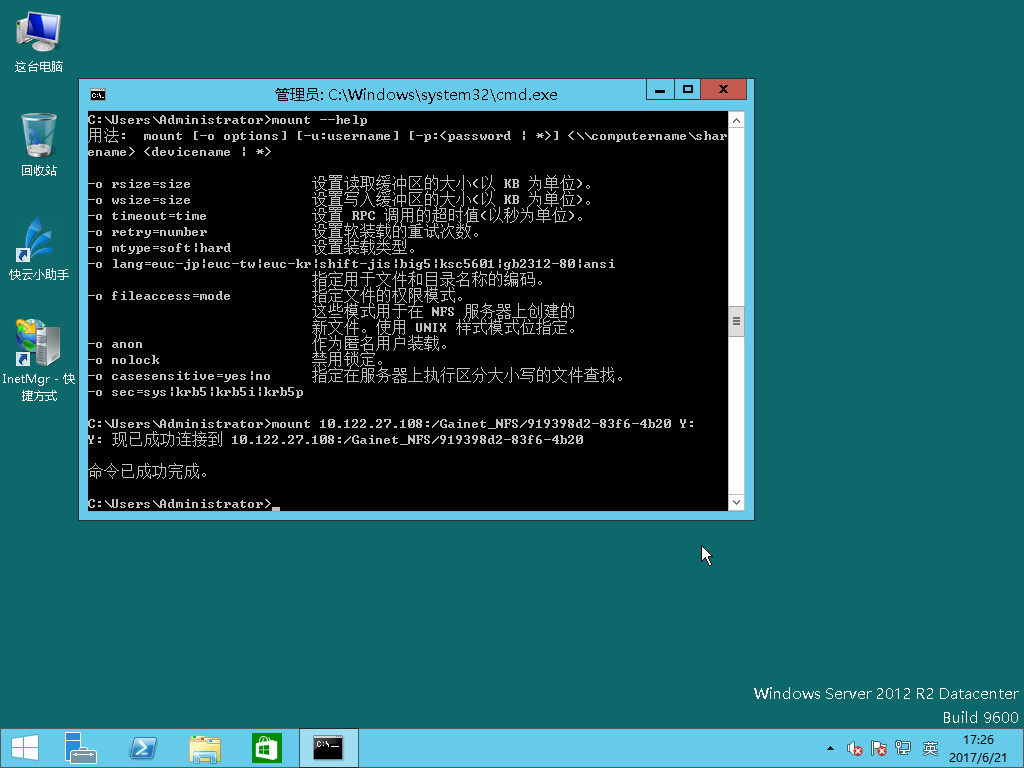
Task: Open Server Manager from the taskbar
Action: [x=80, y=748]
